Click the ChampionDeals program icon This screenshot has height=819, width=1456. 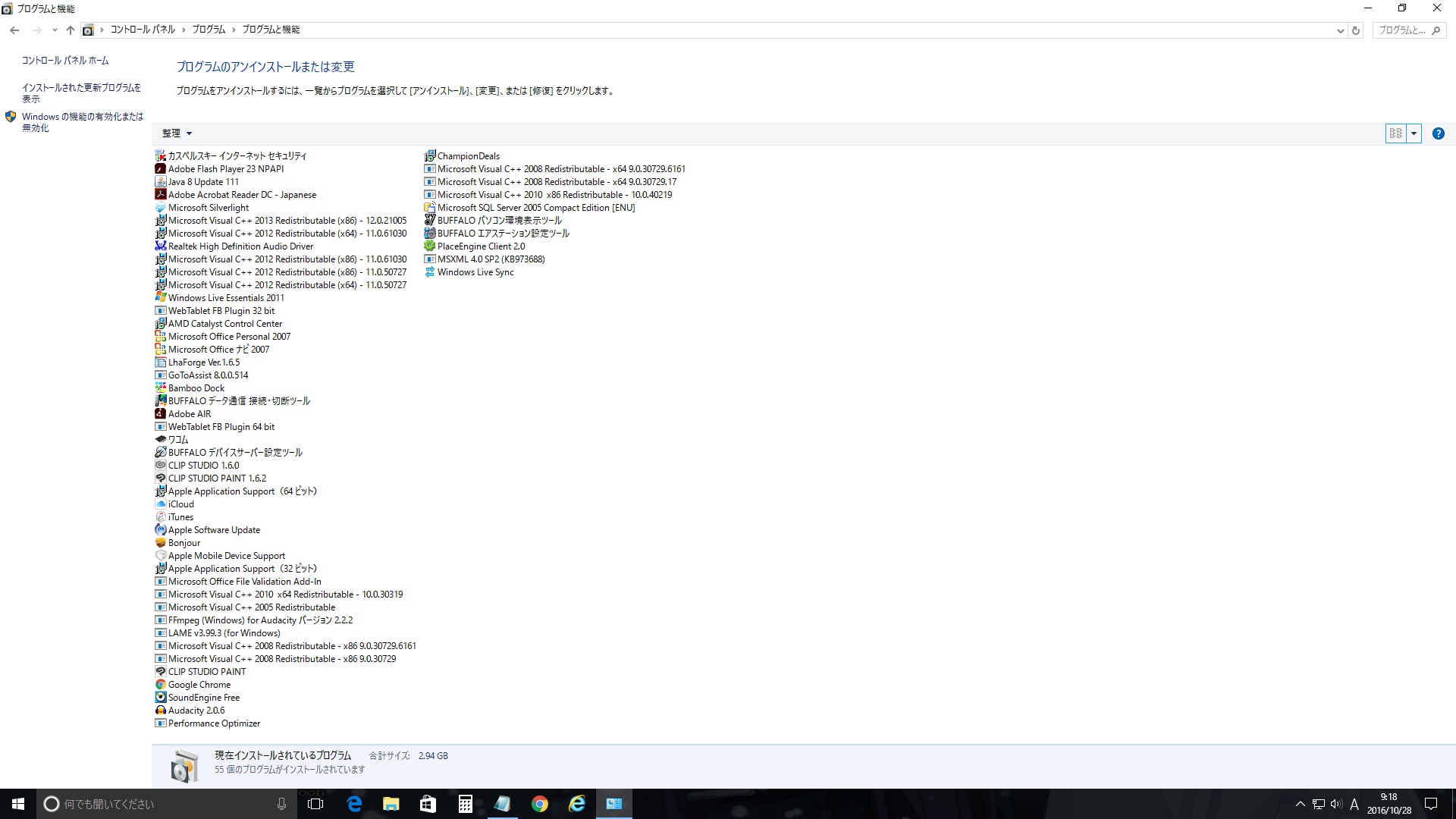430,156
